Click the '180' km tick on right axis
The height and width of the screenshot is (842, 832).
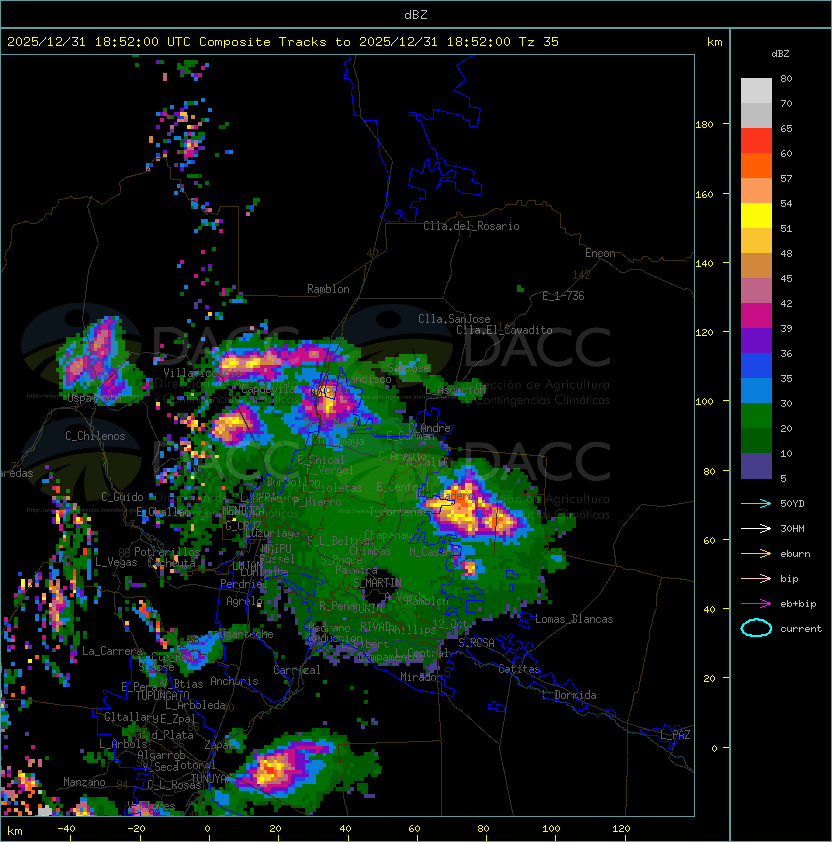(704, 125)
